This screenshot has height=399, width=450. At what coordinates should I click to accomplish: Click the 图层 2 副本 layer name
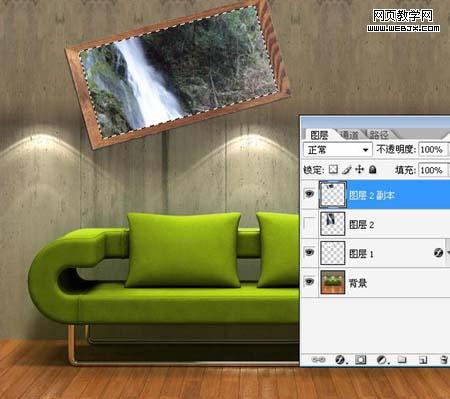tap(371, 195)
